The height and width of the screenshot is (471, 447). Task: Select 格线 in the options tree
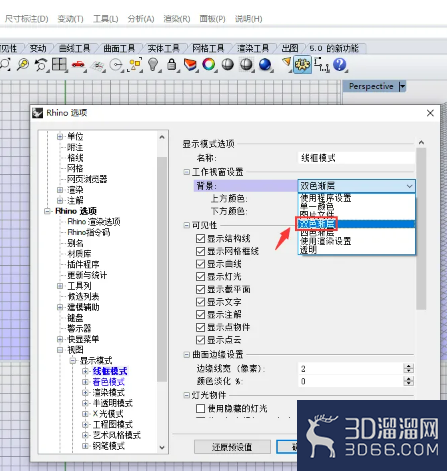coord(75,158)
